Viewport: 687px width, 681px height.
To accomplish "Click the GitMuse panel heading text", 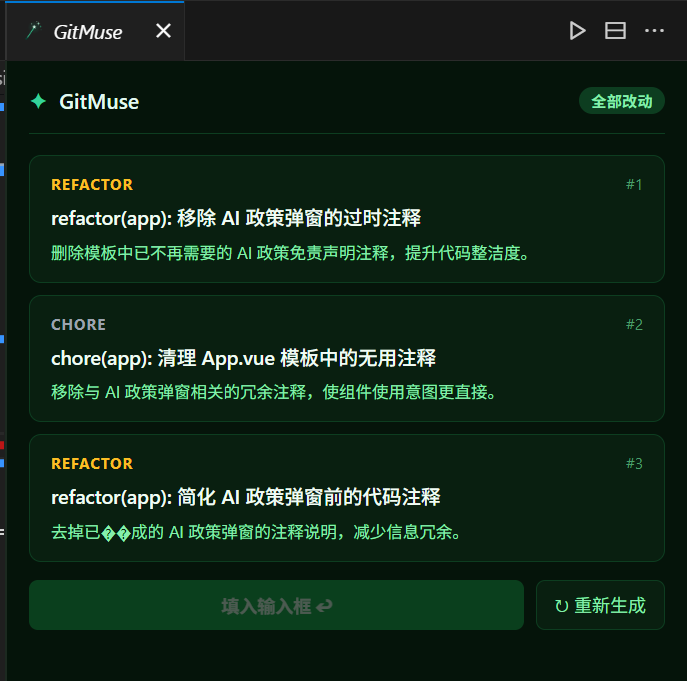I will (99, 102).
